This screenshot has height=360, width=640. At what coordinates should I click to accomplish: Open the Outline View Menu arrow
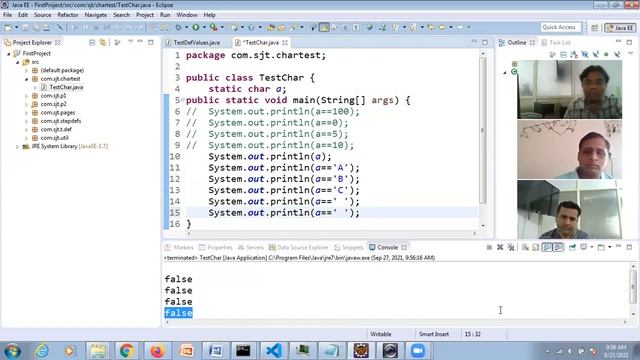coord(630,54)
